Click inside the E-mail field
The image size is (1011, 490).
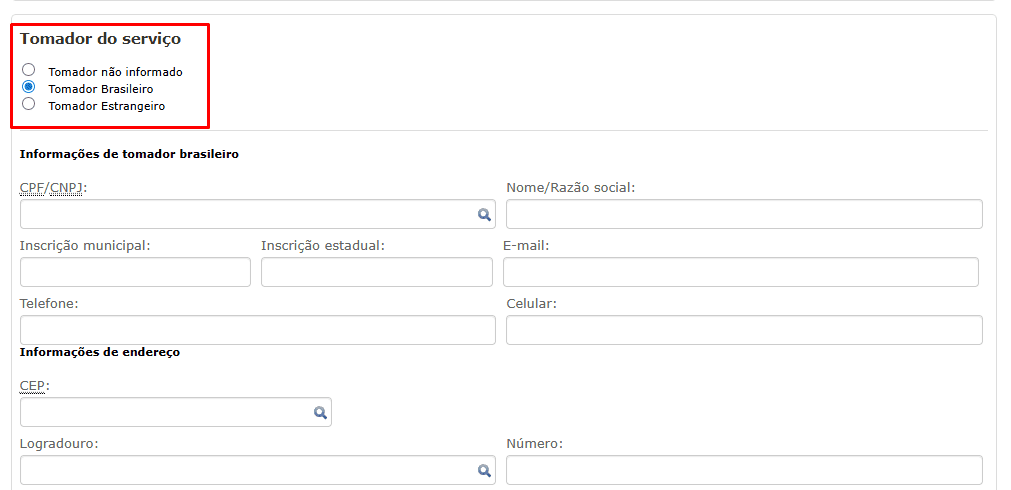[740, 272]
